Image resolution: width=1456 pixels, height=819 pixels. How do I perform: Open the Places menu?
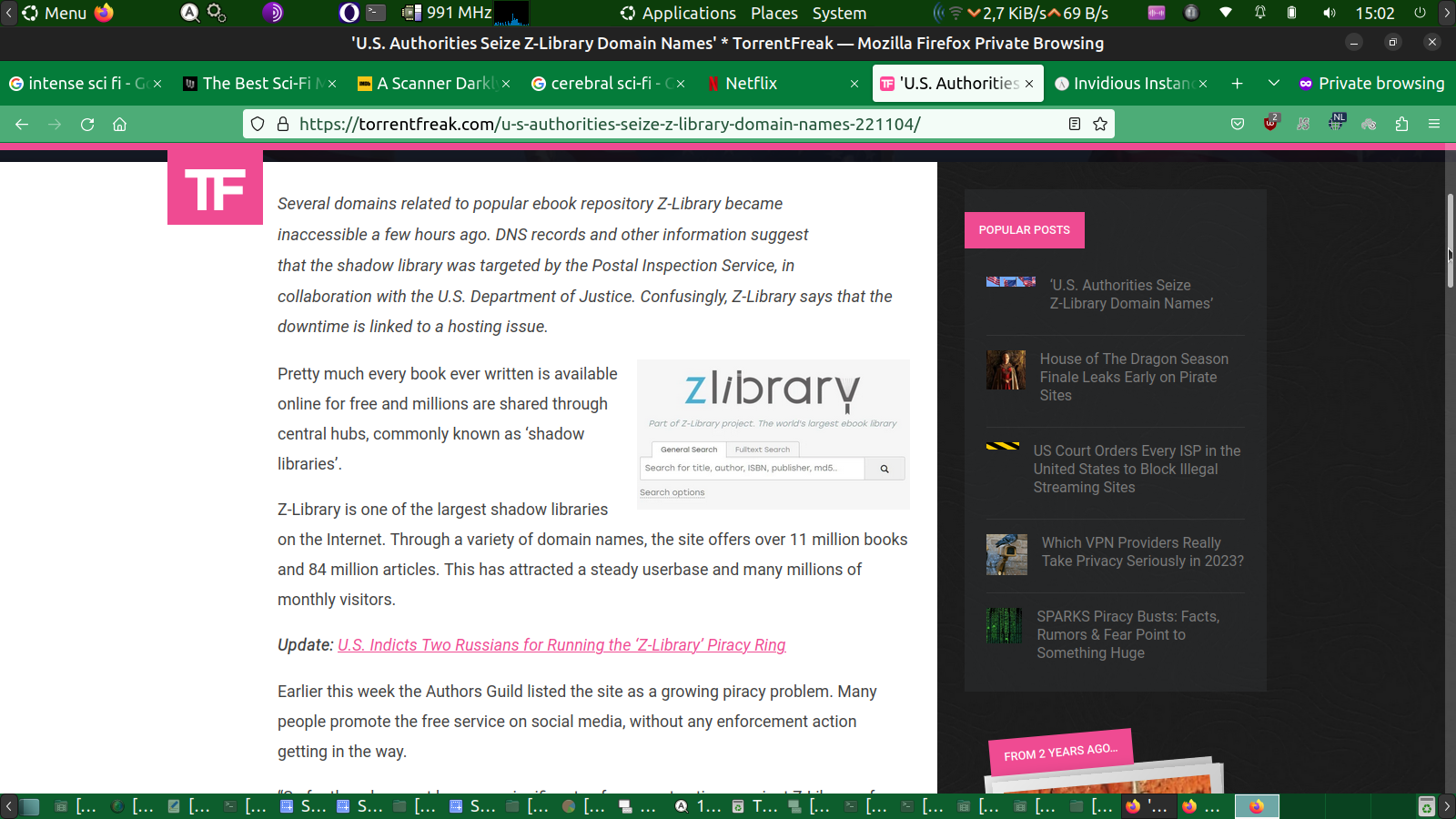[x=774, y=13]
